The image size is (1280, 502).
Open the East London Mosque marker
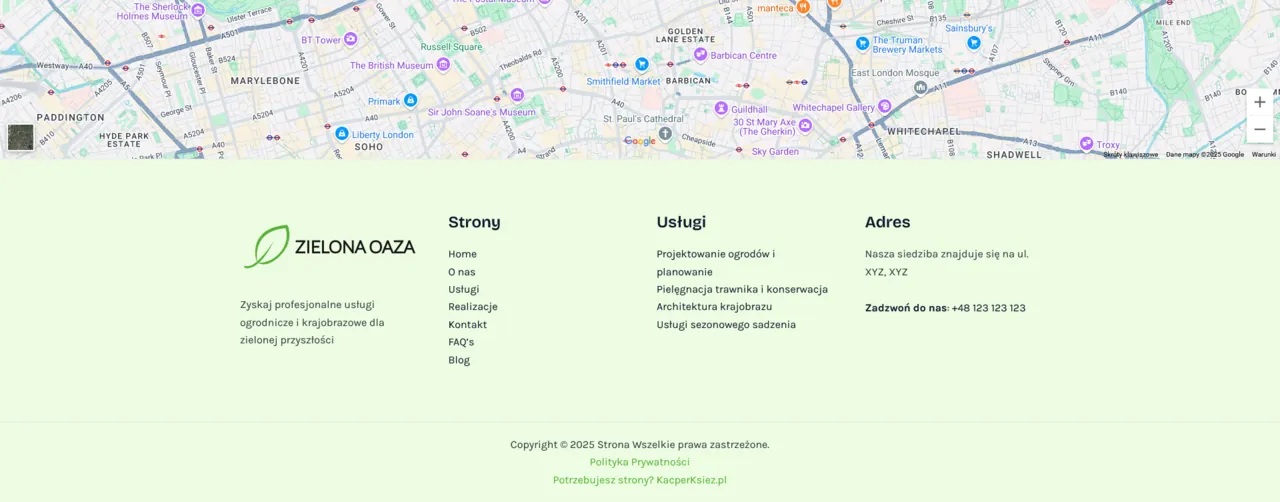920,87
